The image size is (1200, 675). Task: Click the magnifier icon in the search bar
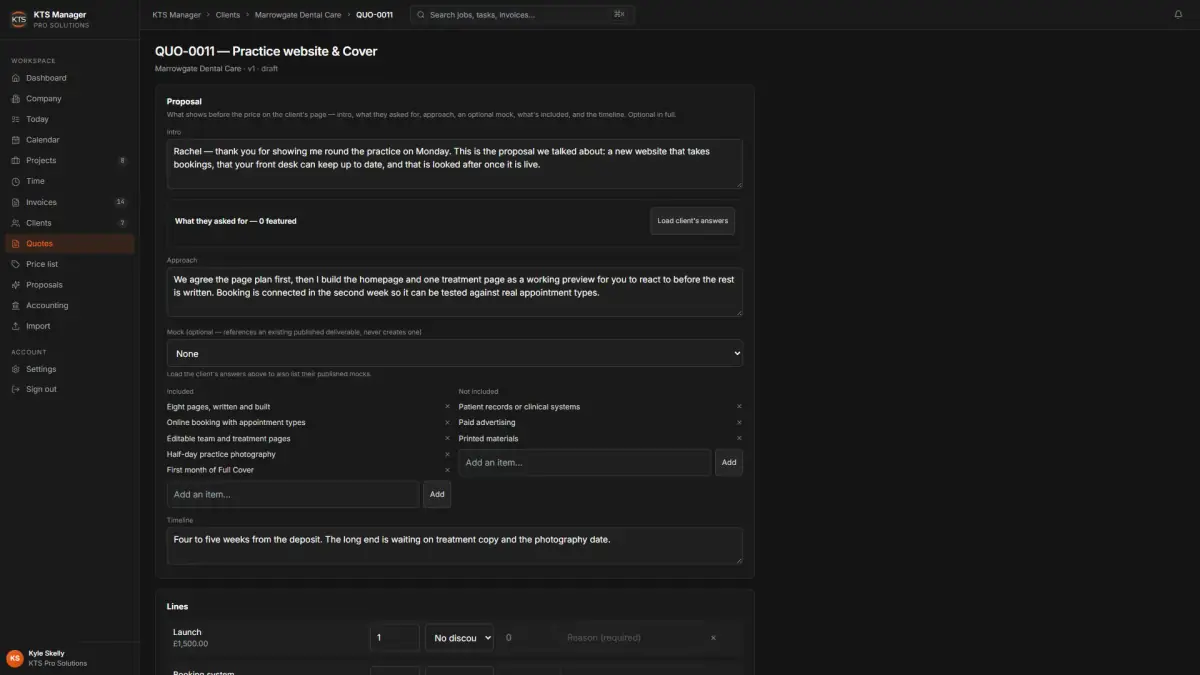421,15
